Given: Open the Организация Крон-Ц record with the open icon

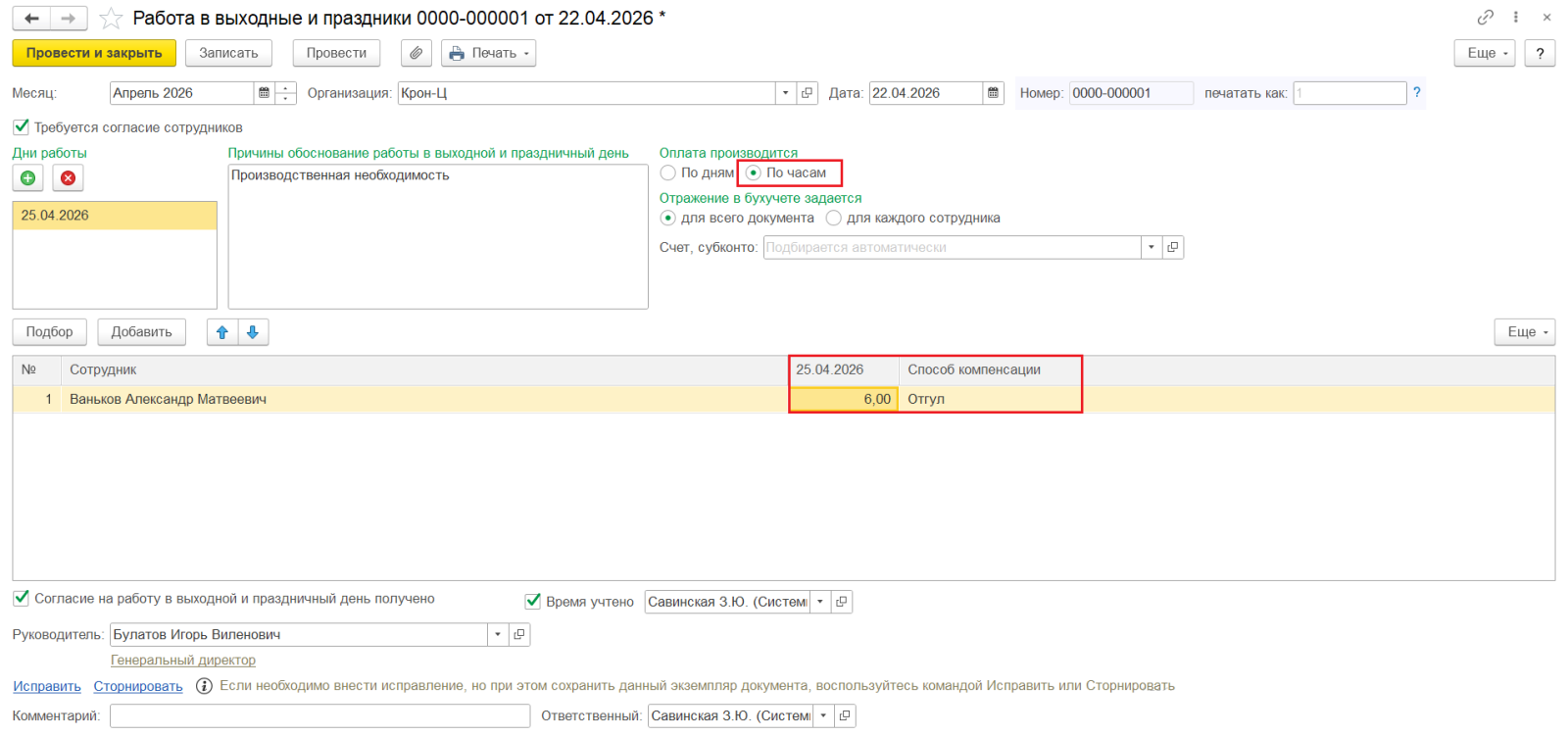Looking at the screenshot, I should click(x=808, y=93).
